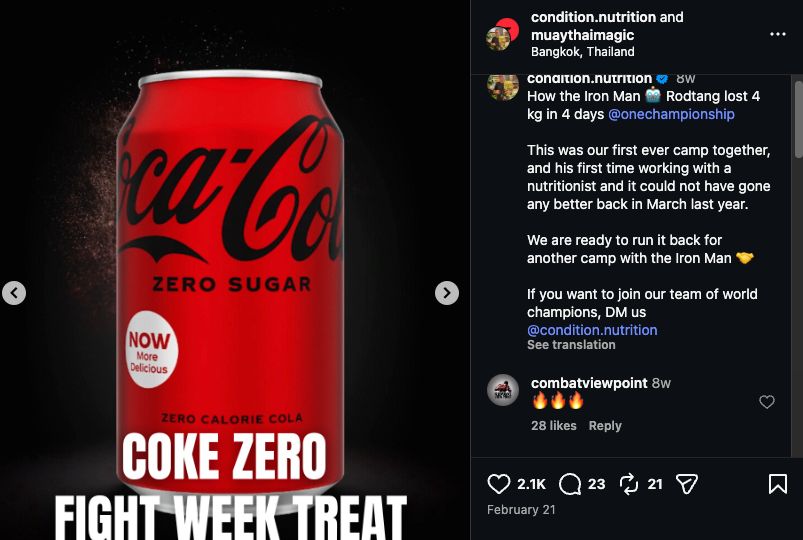Share post with paper plane icon
Screen dimensions: 803x540
tap(686, 484)
